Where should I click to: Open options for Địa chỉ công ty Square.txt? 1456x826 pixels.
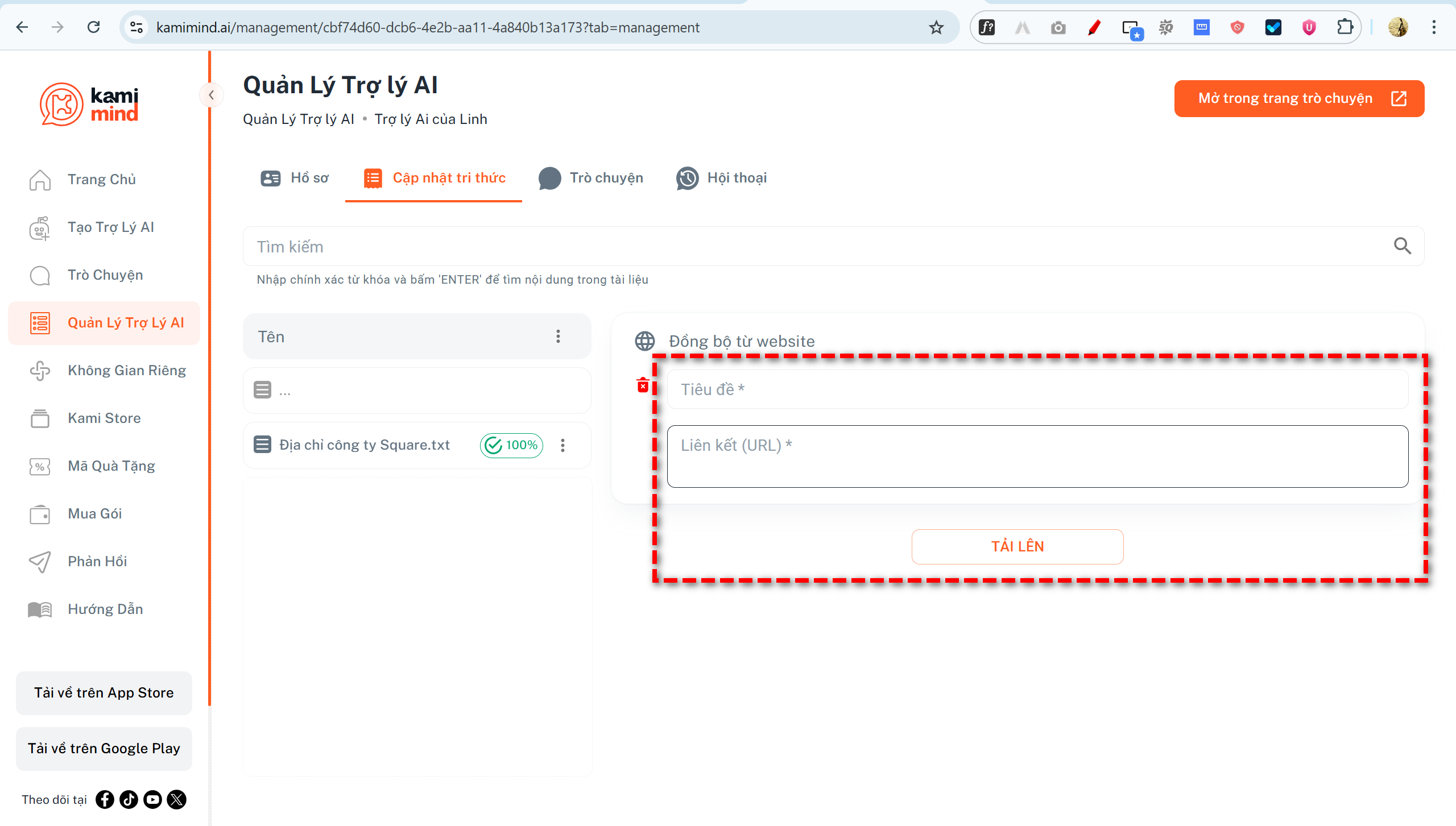pos(562,445)
